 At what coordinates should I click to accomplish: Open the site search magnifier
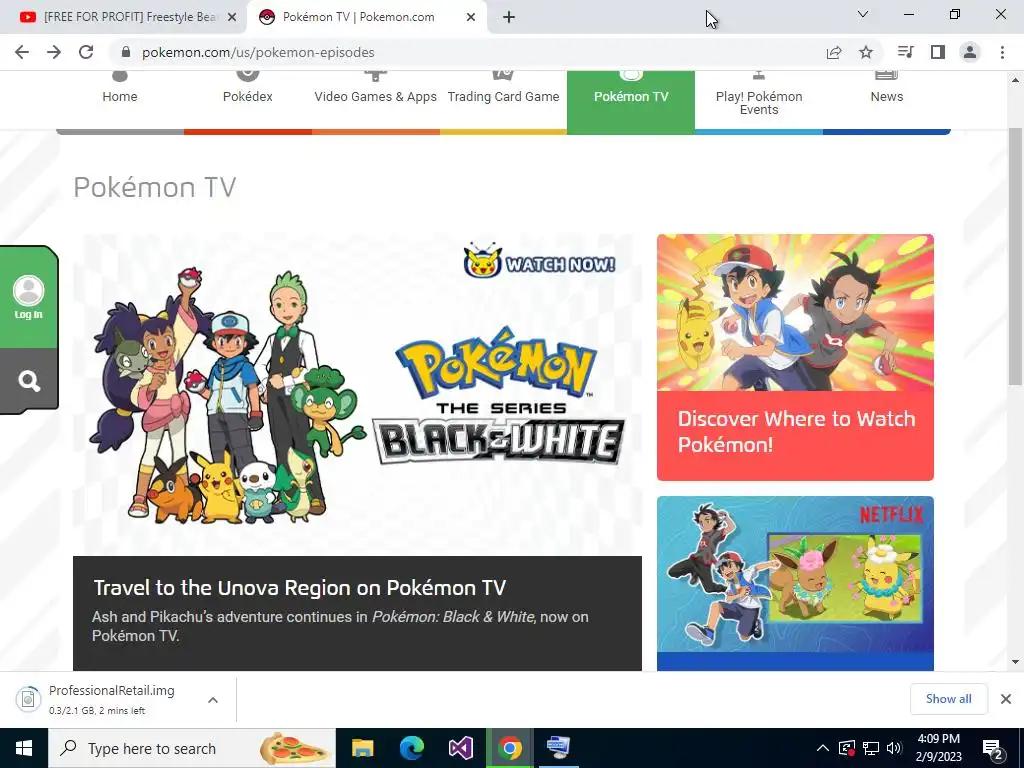click(x=29, y=381)
